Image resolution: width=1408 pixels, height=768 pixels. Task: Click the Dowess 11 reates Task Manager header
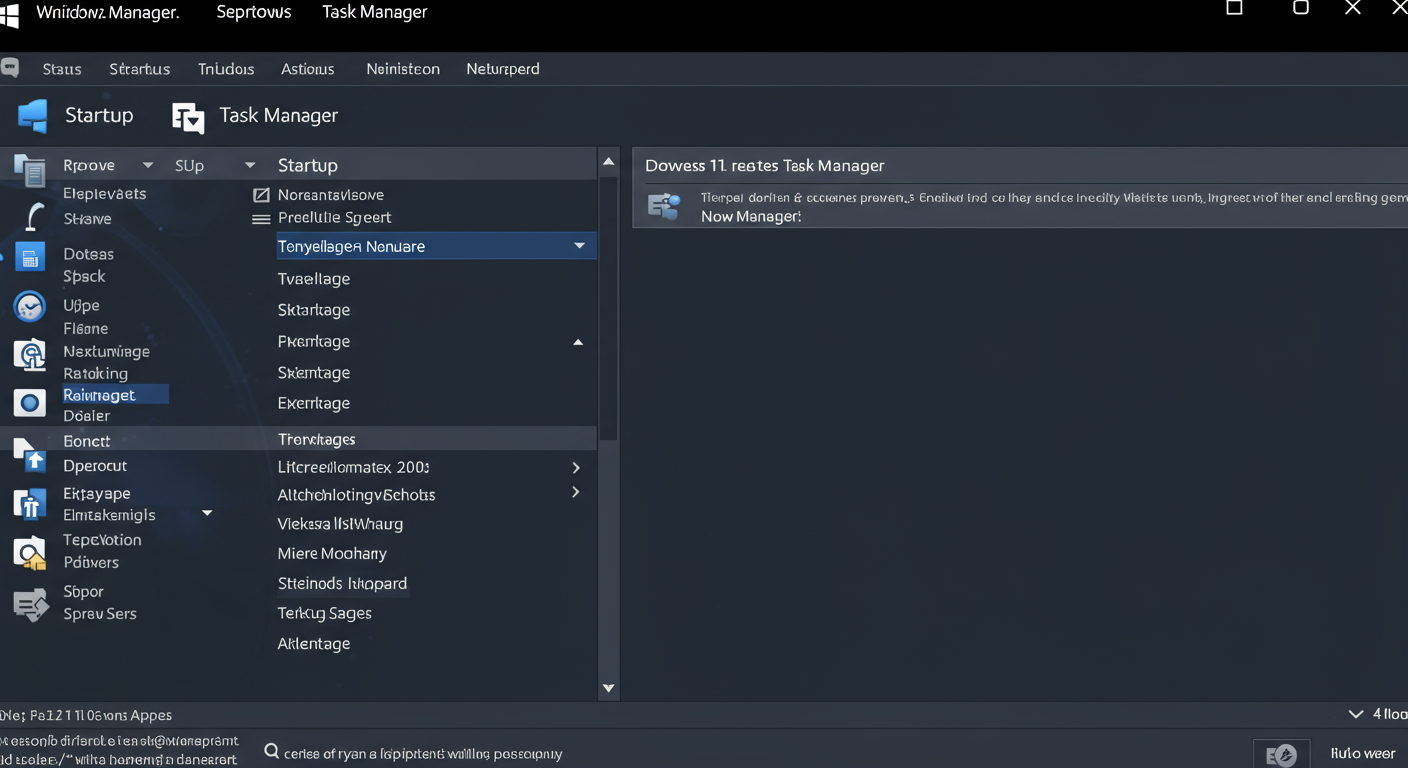pyautogui.click(x=765, y=166)
